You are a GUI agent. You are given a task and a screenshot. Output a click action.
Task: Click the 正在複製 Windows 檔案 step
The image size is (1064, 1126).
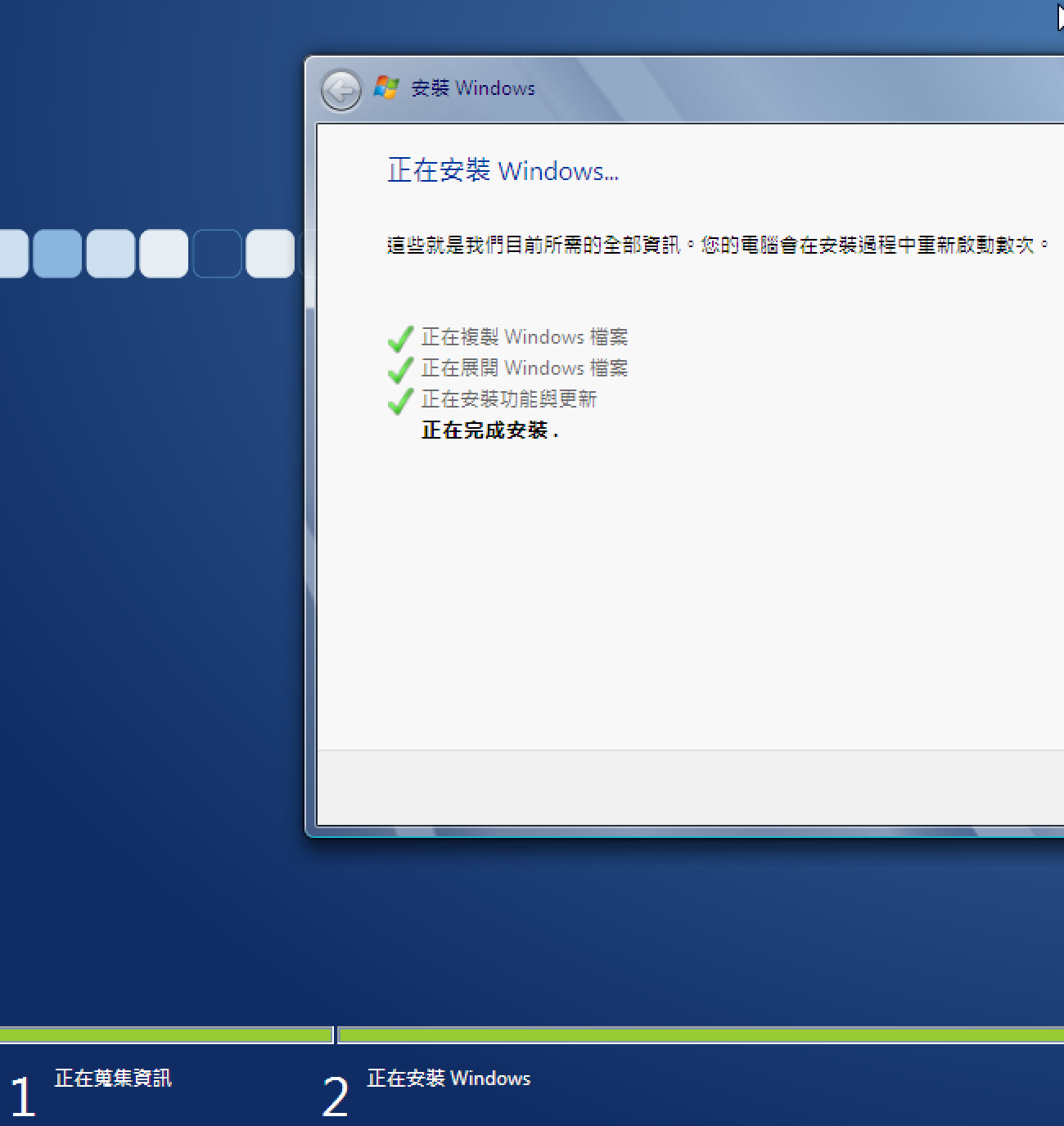(525, 336)
